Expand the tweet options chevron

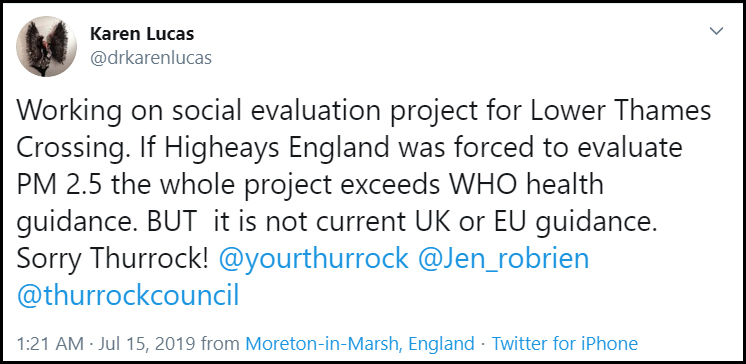click(x=716, y=31)
